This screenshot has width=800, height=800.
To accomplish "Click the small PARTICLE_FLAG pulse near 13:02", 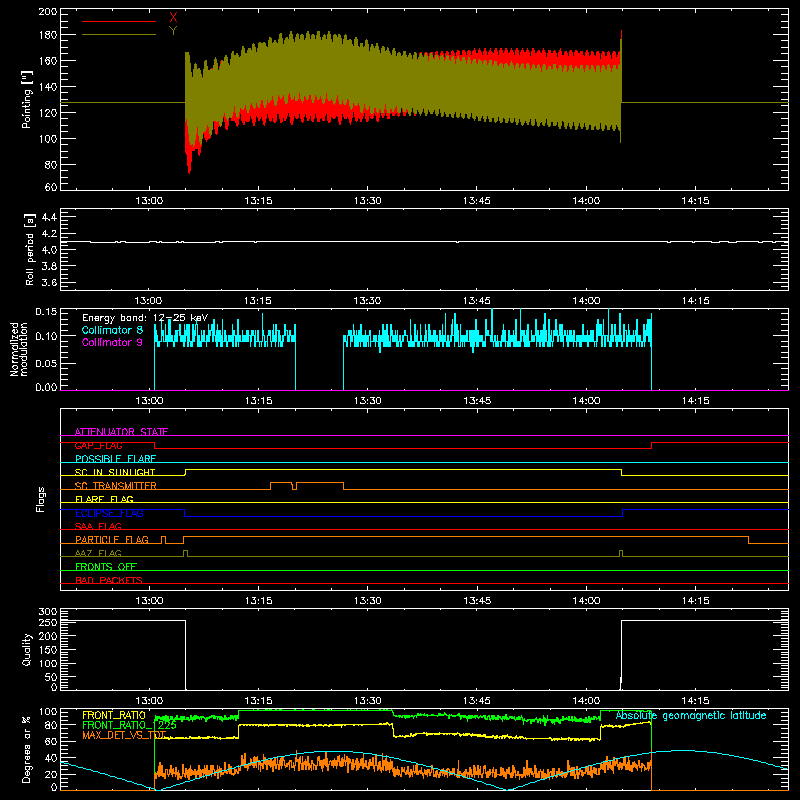I will click(x=163, y=540).
